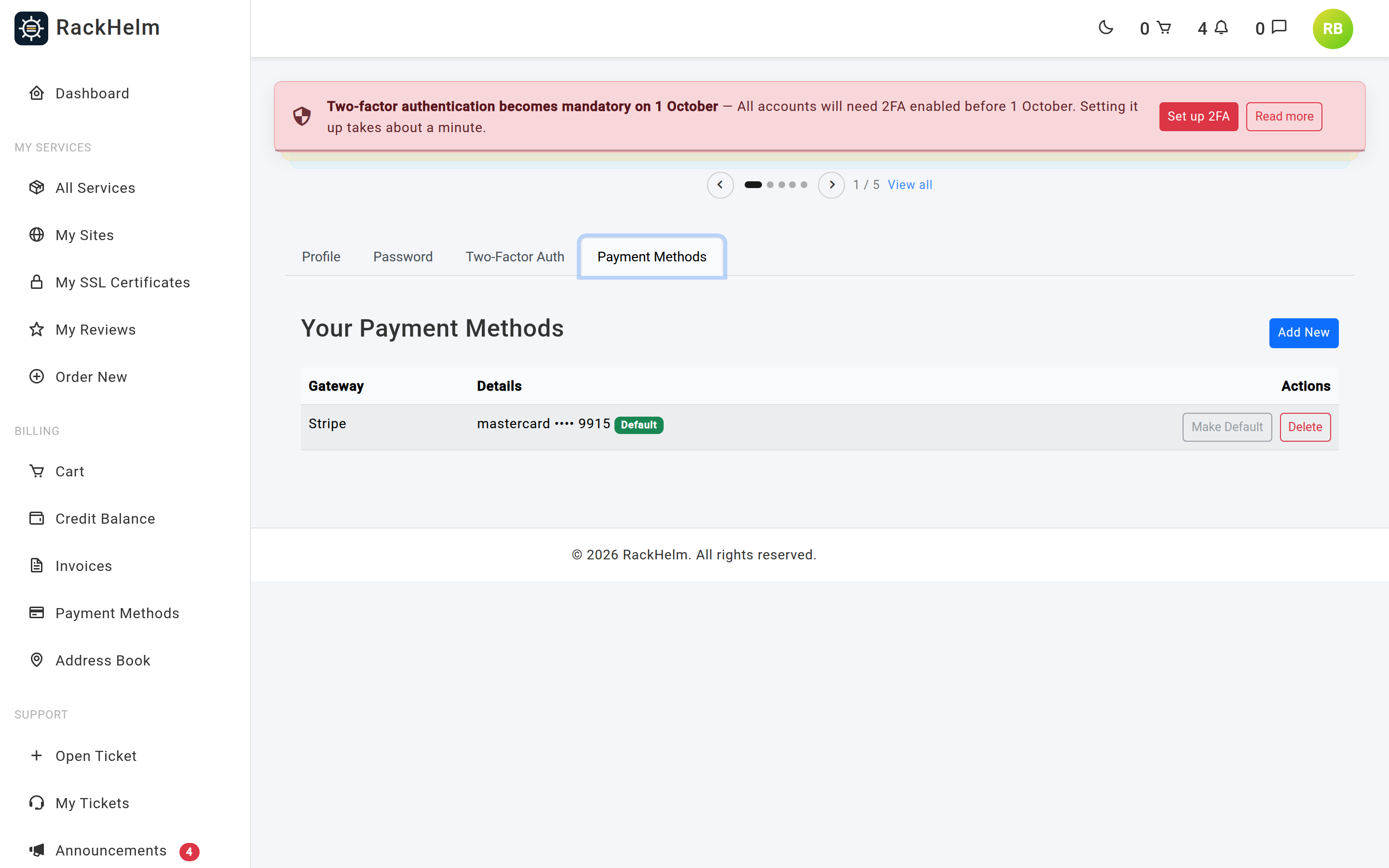The image size is (1389, 868).
Task: Click the Your Payment Methods heading
Action: [x=432, y=328]
